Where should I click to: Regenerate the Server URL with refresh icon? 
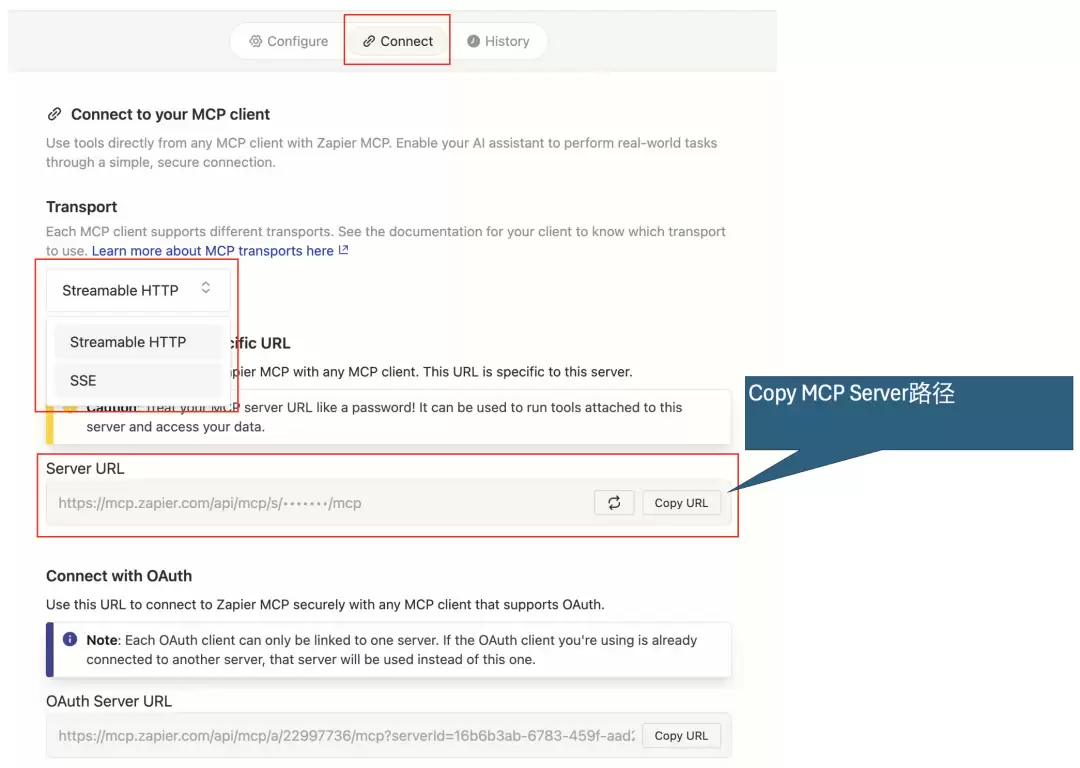[x=614, y=503]
